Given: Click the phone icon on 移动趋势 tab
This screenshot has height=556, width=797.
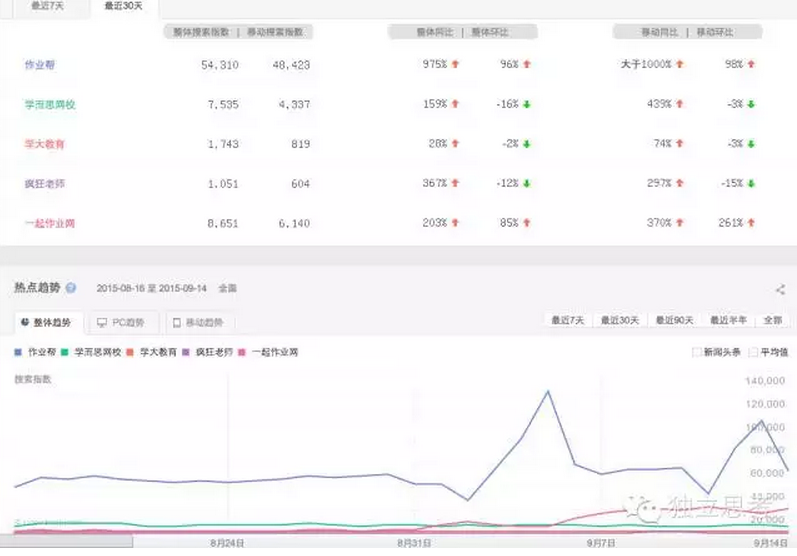Looking at the screenshot, I should tap(177, 322).
